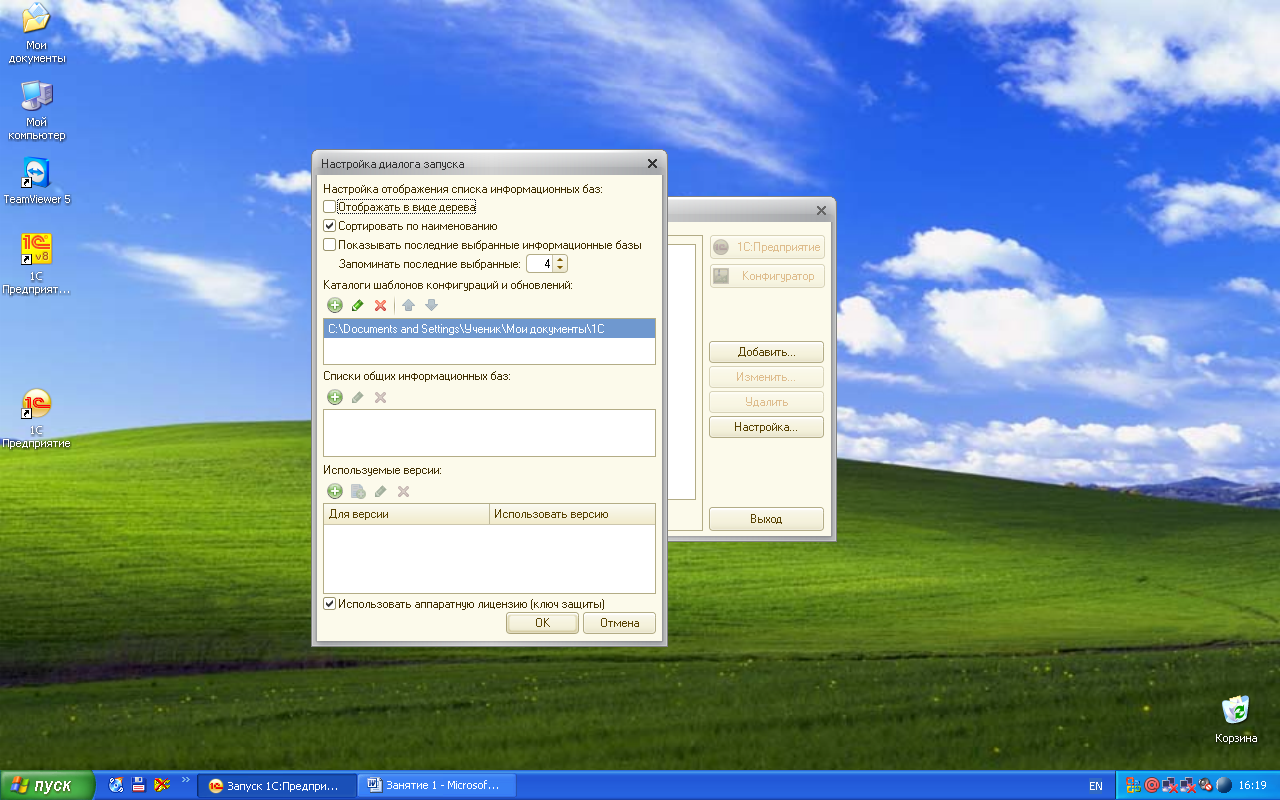
Task: Click '1С:Предприятие' button in launch window
Action: point(767,247)
